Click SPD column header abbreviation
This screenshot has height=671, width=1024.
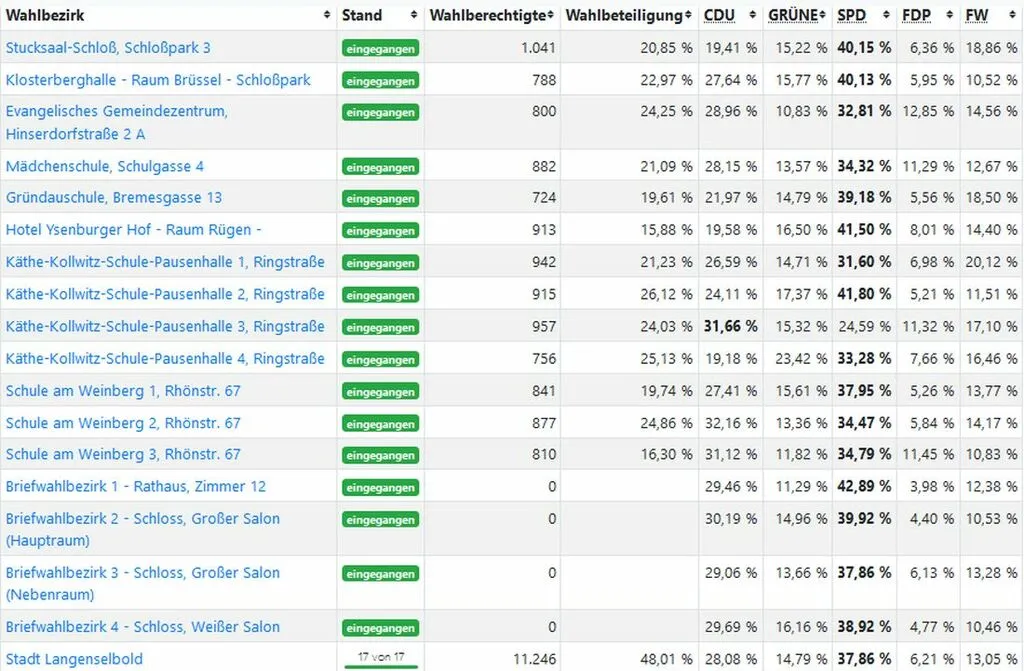(852, 15)
